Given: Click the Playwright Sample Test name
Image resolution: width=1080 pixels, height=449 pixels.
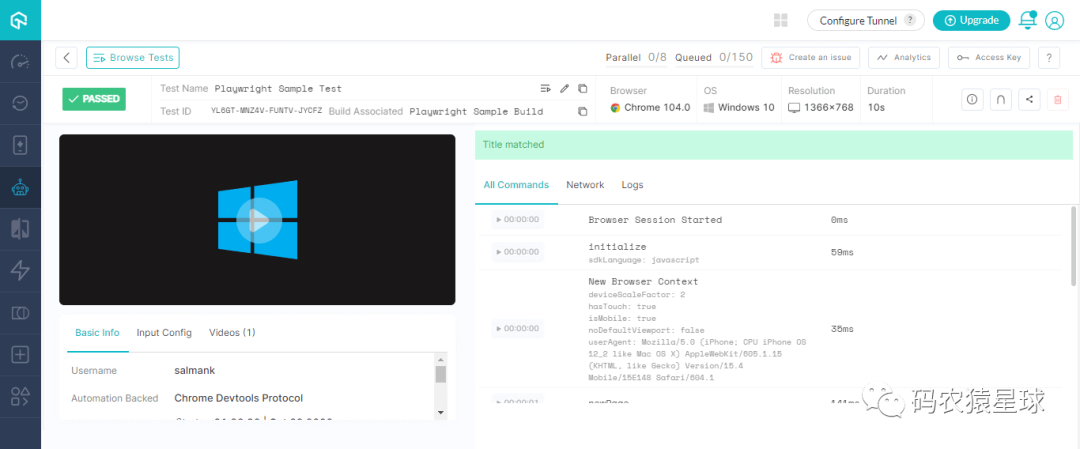Looking at the screenshot, I should (278, 88).
